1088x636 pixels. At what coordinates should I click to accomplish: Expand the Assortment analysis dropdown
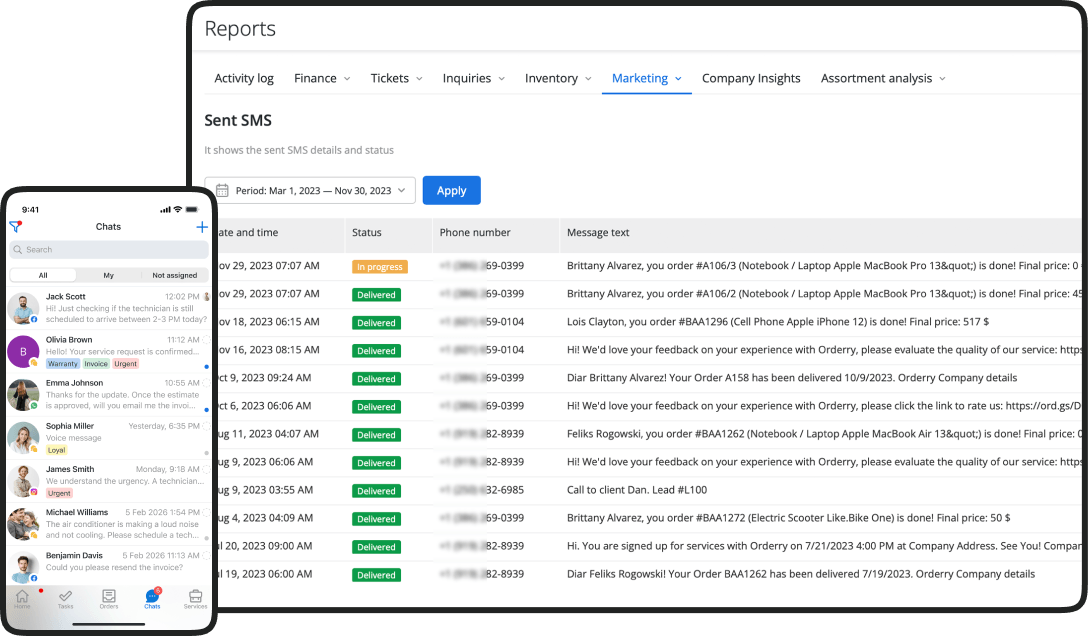[882, 78]
